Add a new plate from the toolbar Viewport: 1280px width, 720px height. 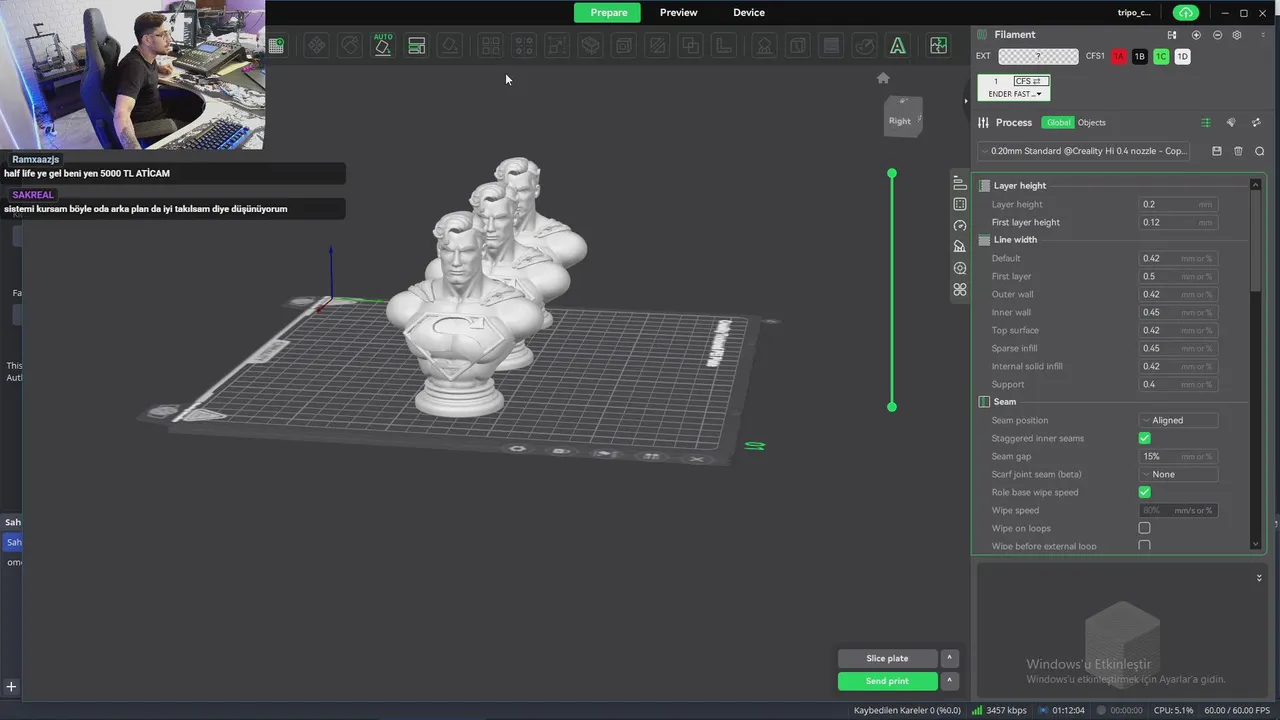pyautogui.click(x=276, y=46)
